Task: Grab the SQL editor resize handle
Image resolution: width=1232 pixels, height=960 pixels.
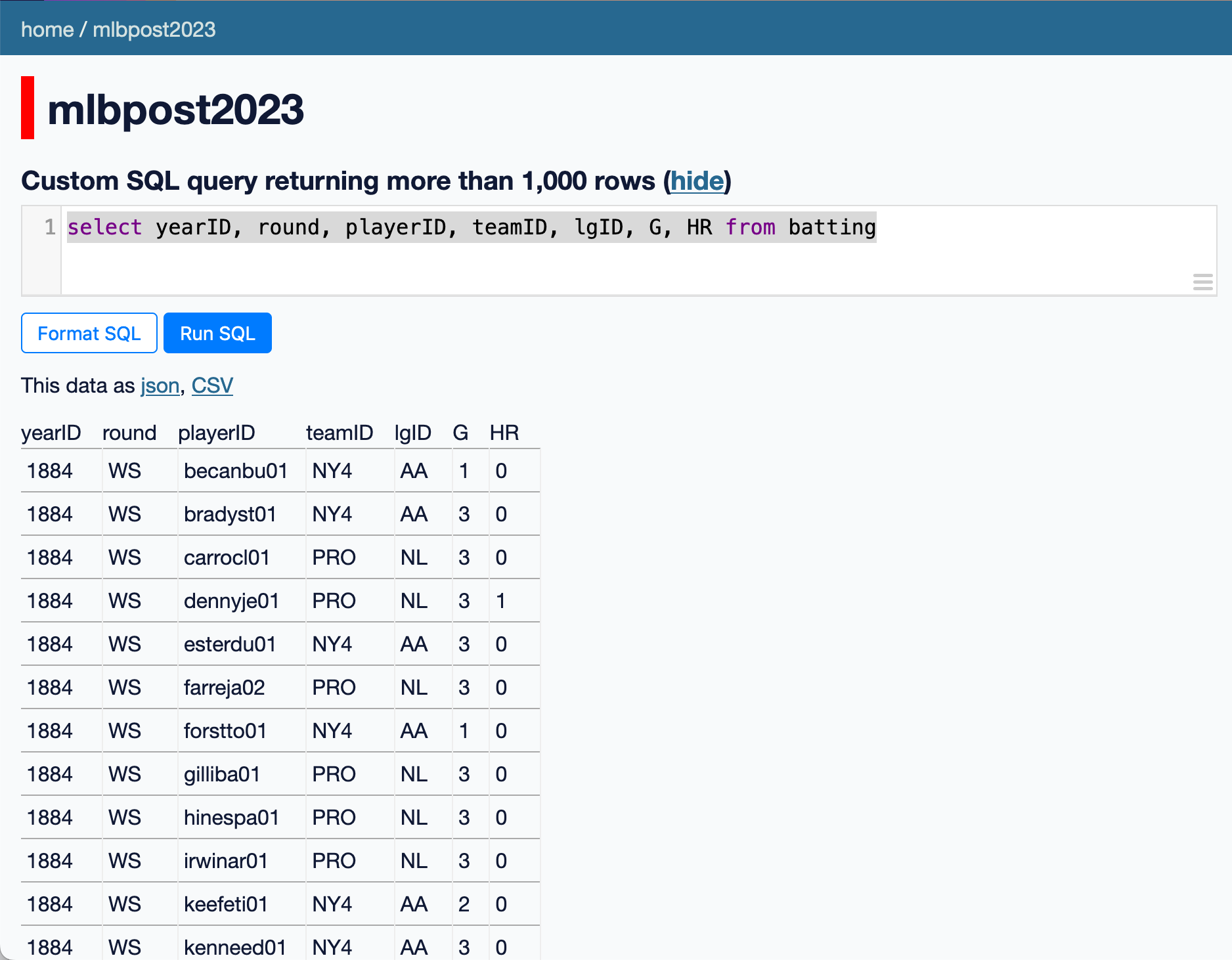Action: [x=1202, y=282]
